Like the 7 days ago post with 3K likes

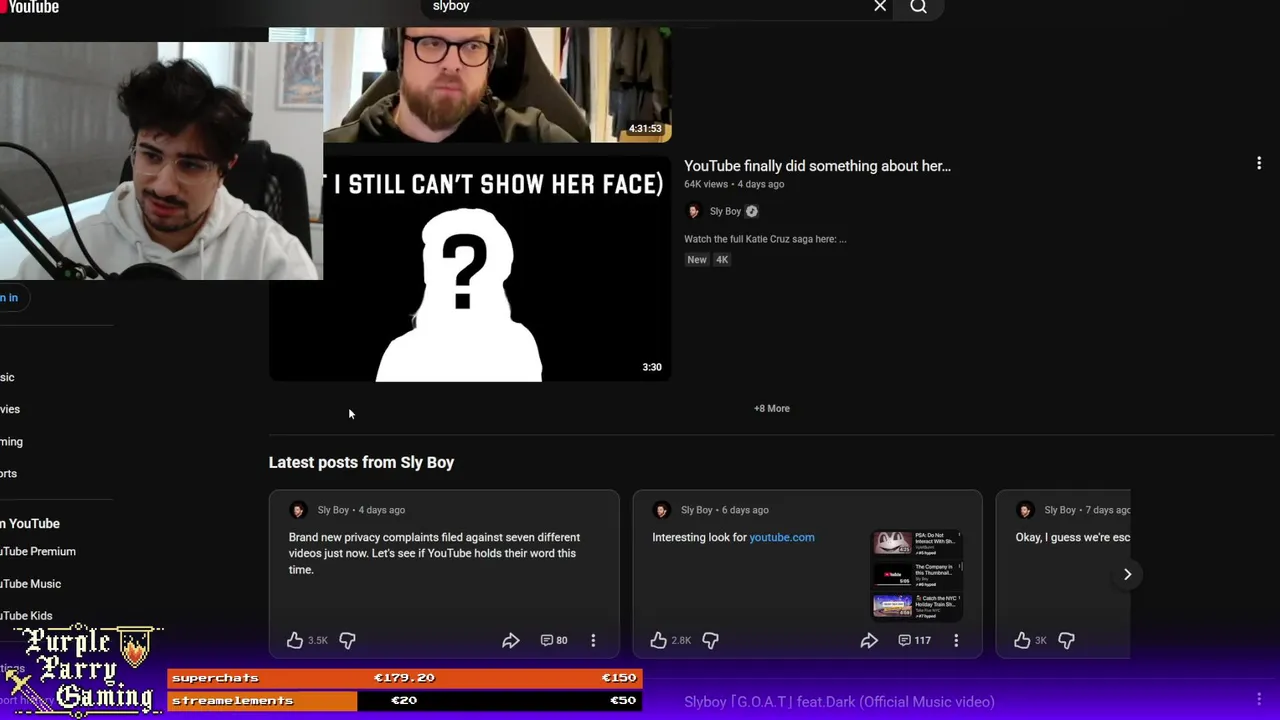1022,640
